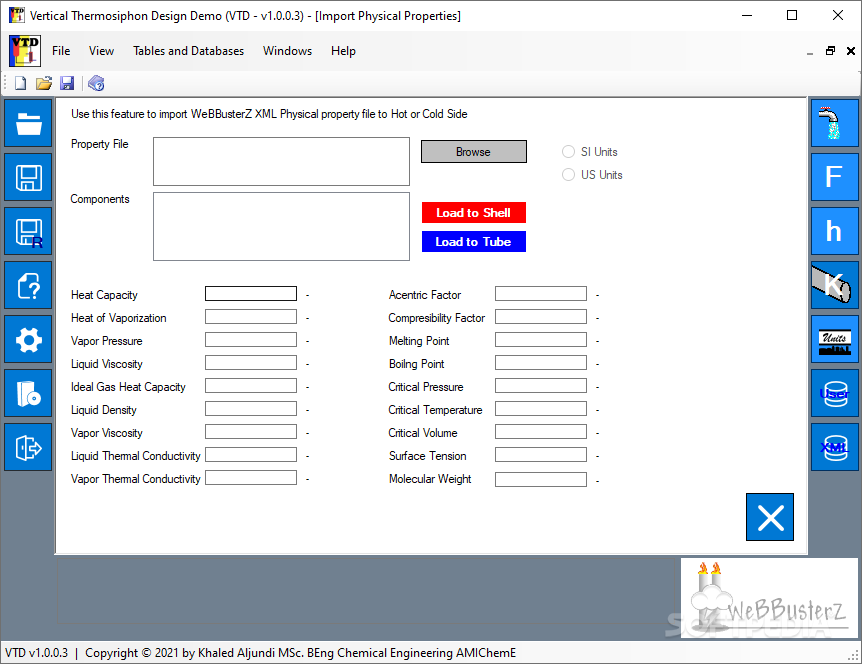Open the Tables and Databases menu

[189, 51]
